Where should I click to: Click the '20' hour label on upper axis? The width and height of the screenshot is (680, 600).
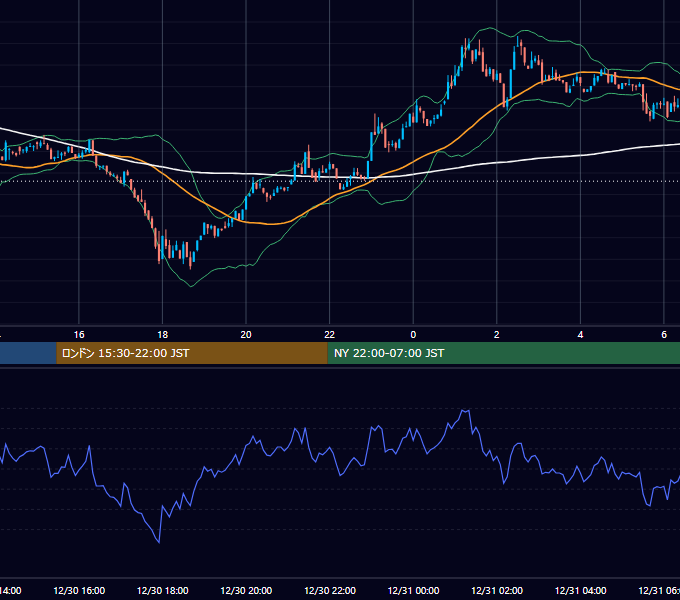pyautogui.click(x=246, y=335)
